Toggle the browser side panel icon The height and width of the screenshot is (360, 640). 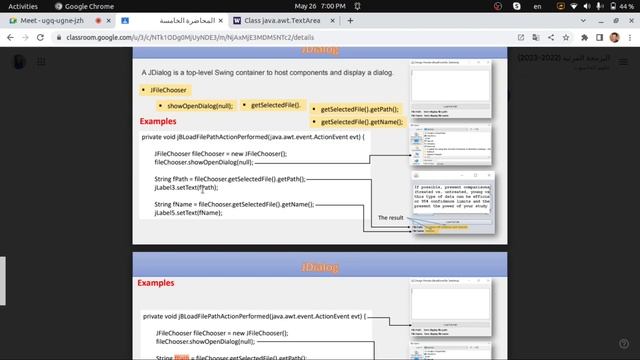coord(600,38)
